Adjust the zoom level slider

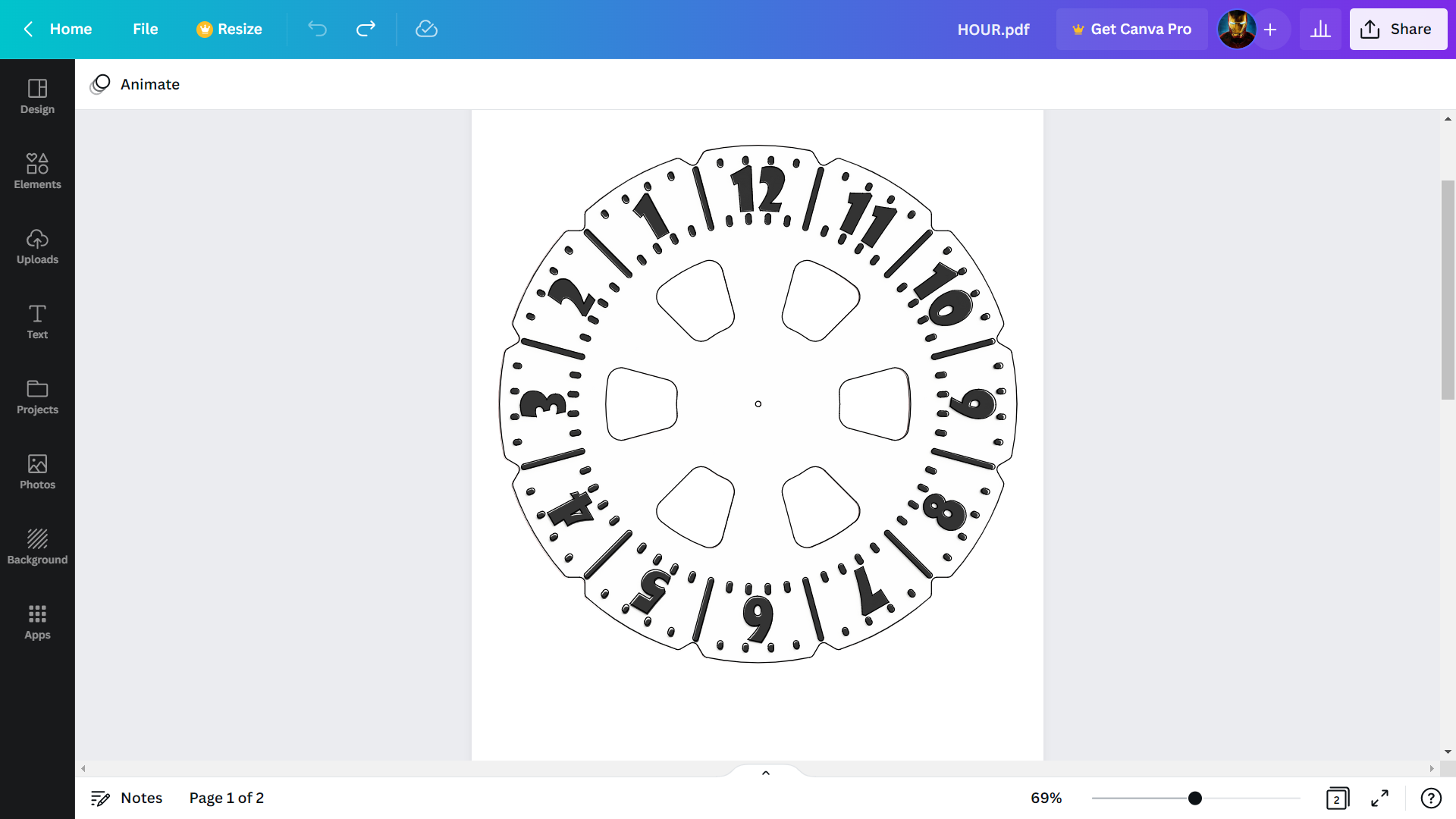pyautogui.click(x=1194, y=798)
